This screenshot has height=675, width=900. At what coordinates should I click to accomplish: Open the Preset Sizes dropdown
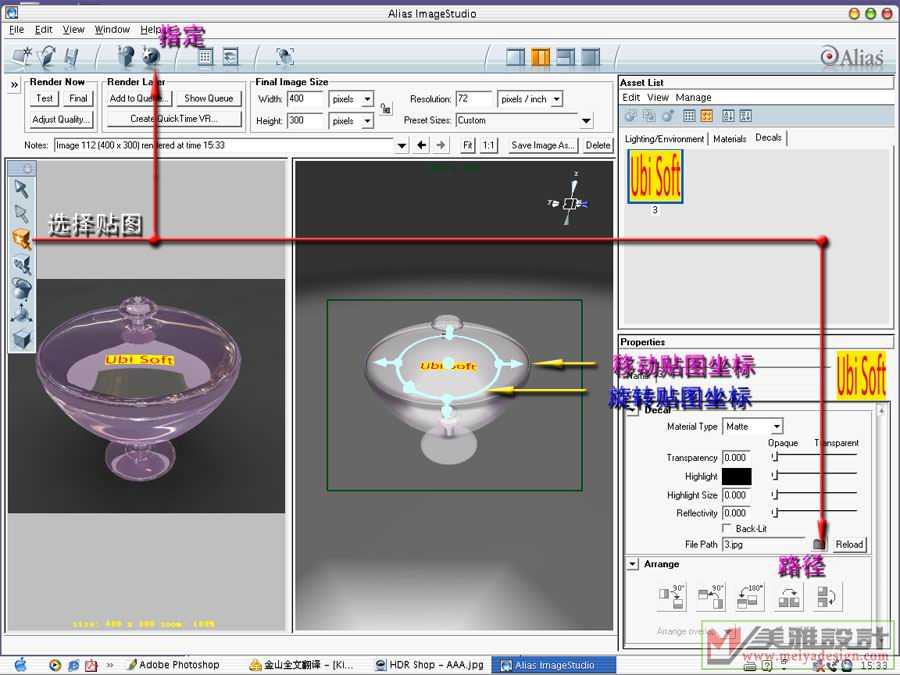tap(586, 121)
